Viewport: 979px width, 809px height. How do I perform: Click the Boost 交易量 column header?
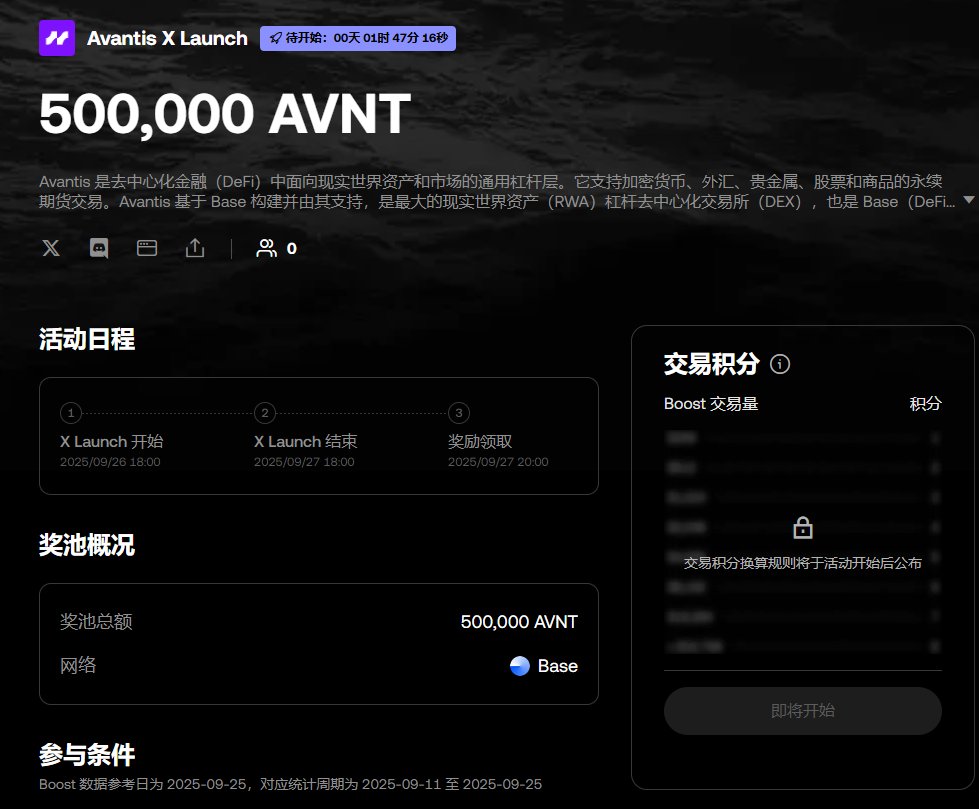711,404
